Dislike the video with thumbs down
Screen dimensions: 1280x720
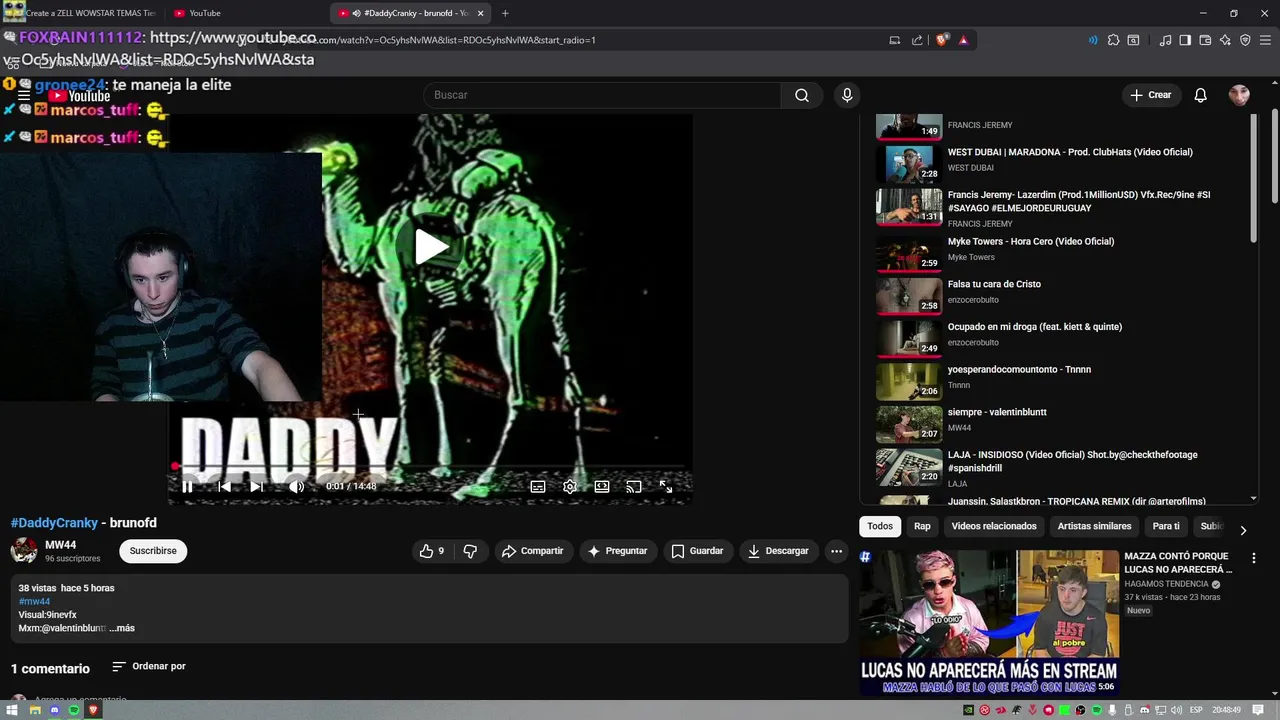(x=470, y=551)
